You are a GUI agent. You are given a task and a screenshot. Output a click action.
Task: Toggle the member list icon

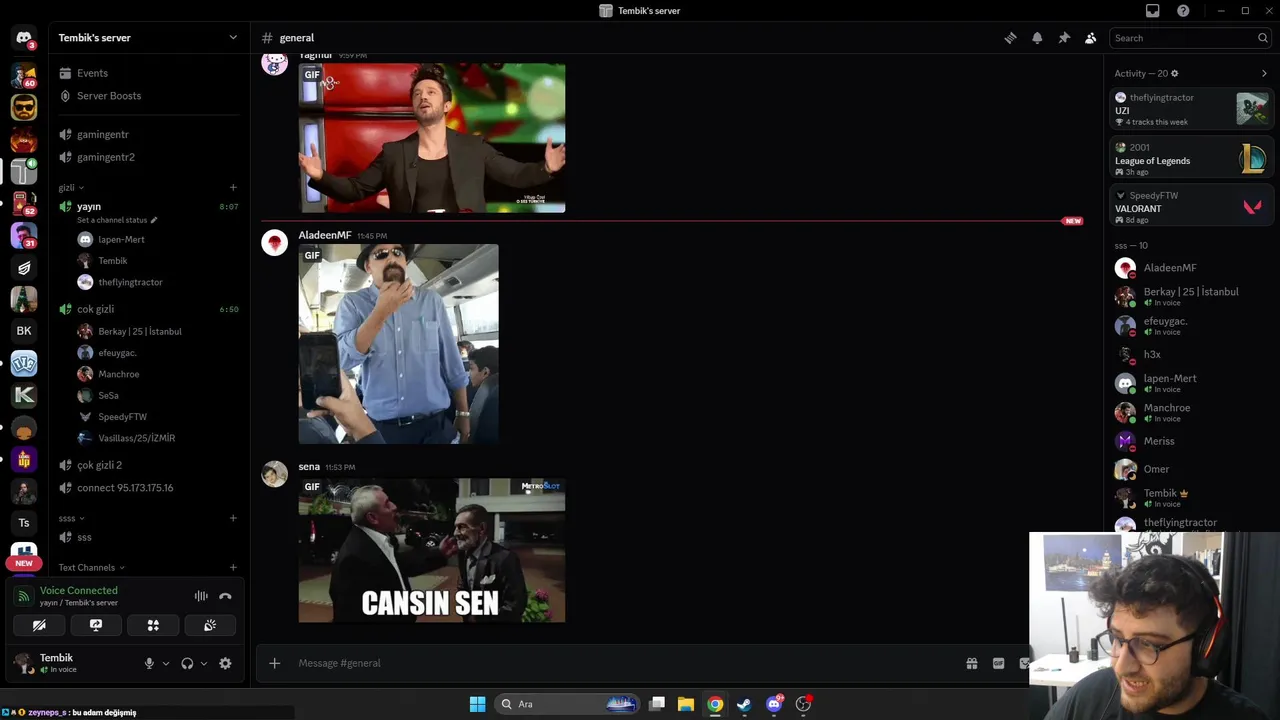(x=1091, y=38)
